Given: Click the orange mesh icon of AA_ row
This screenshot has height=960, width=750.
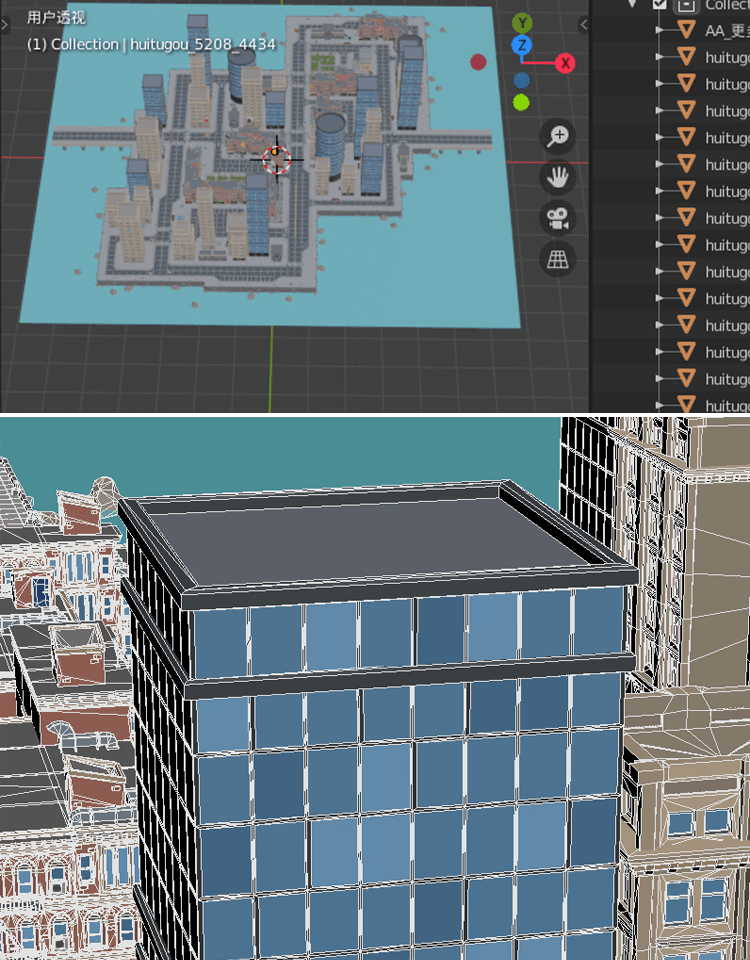Looking at the screenshot, I should (686, 29).
